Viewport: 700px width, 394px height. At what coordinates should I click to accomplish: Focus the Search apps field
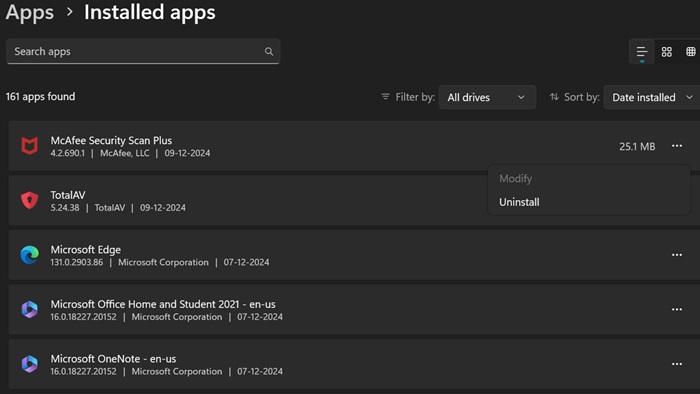[x=143, y=51]
